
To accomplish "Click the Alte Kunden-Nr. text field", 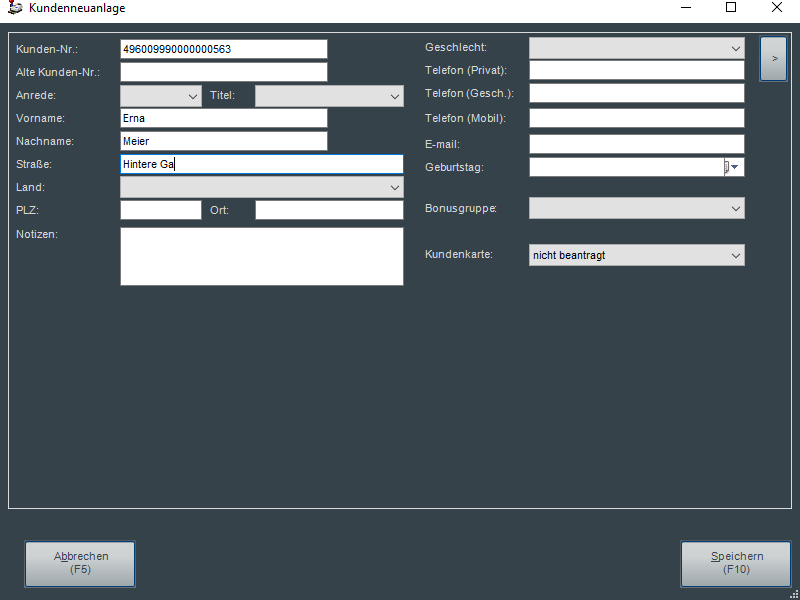I will (223, 72).
